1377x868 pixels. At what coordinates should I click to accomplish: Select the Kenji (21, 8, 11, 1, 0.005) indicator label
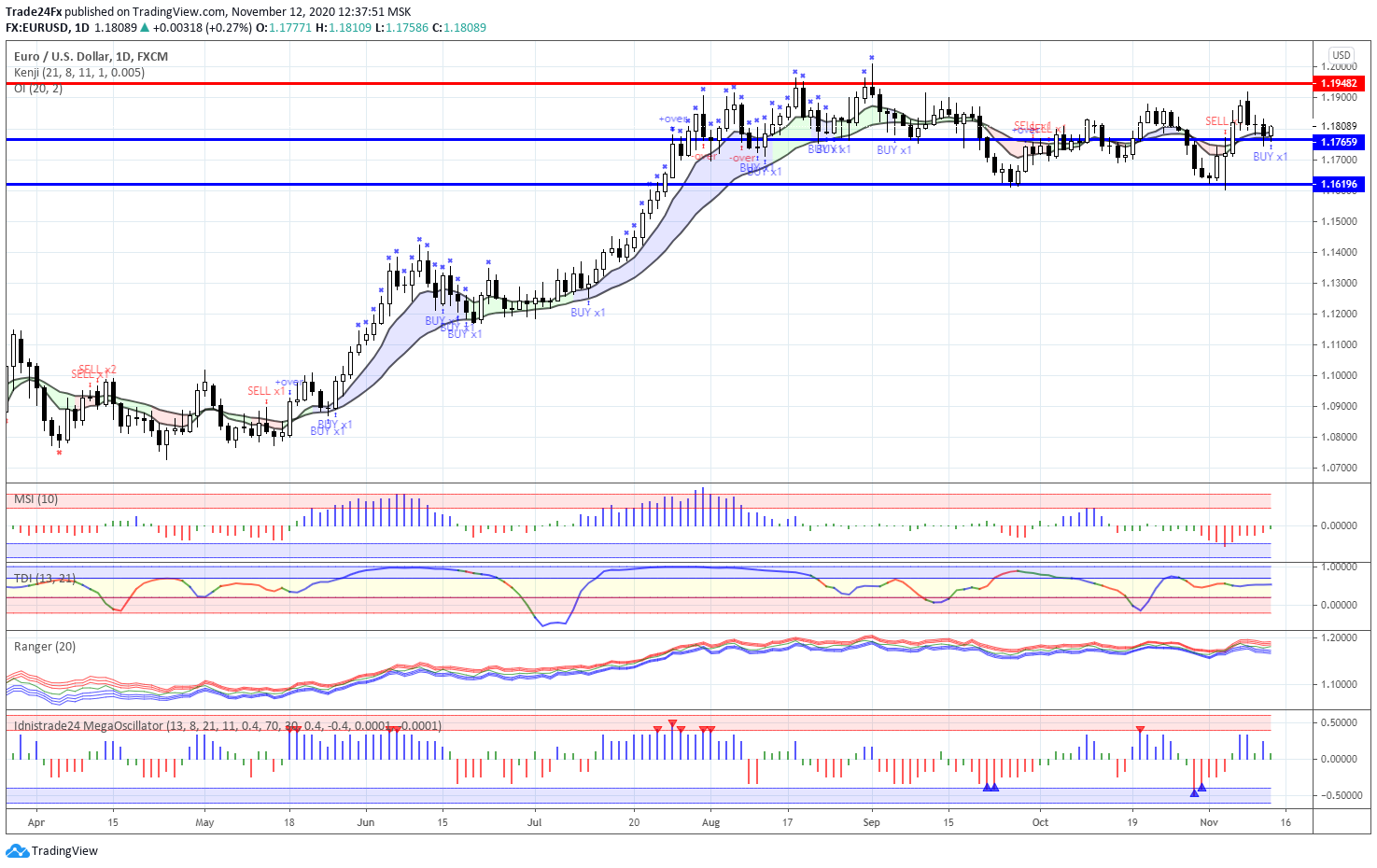pos(79,73)
